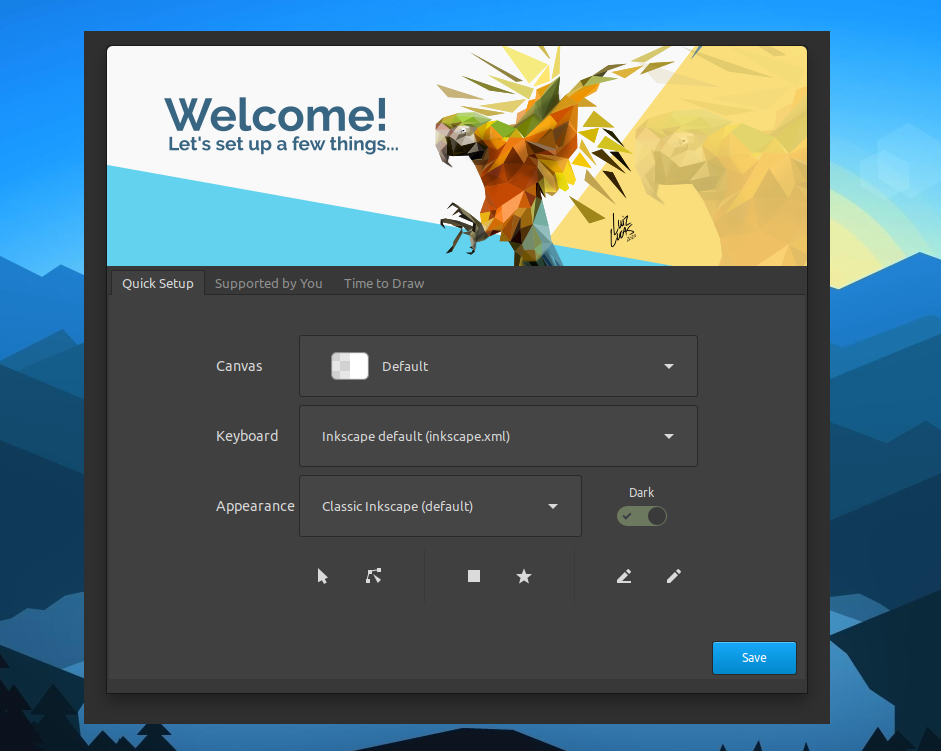
Task: Click the 'Appearance' label text
Action: 255,506
